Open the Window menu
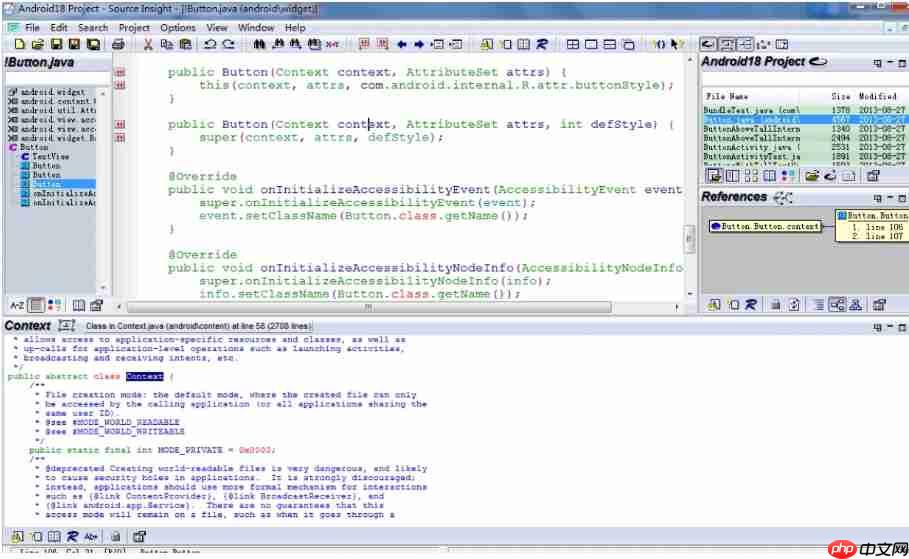Viewport: 909px width, 559px height. click(x=256, y=28)
